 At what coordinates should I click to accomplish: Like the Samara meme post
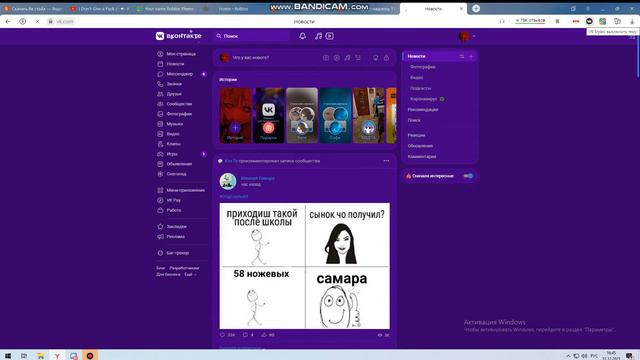click(x=227, y=335)
